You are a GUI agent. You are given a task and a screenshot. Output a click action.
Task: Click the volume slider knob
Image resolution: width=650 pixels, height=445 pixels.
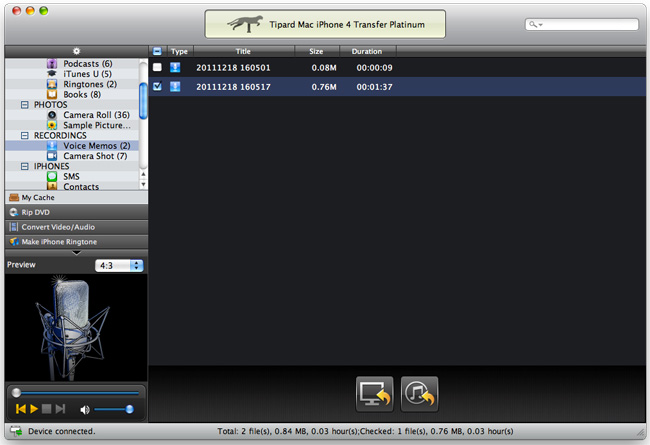pyautogui.click(x=129, y=409)
